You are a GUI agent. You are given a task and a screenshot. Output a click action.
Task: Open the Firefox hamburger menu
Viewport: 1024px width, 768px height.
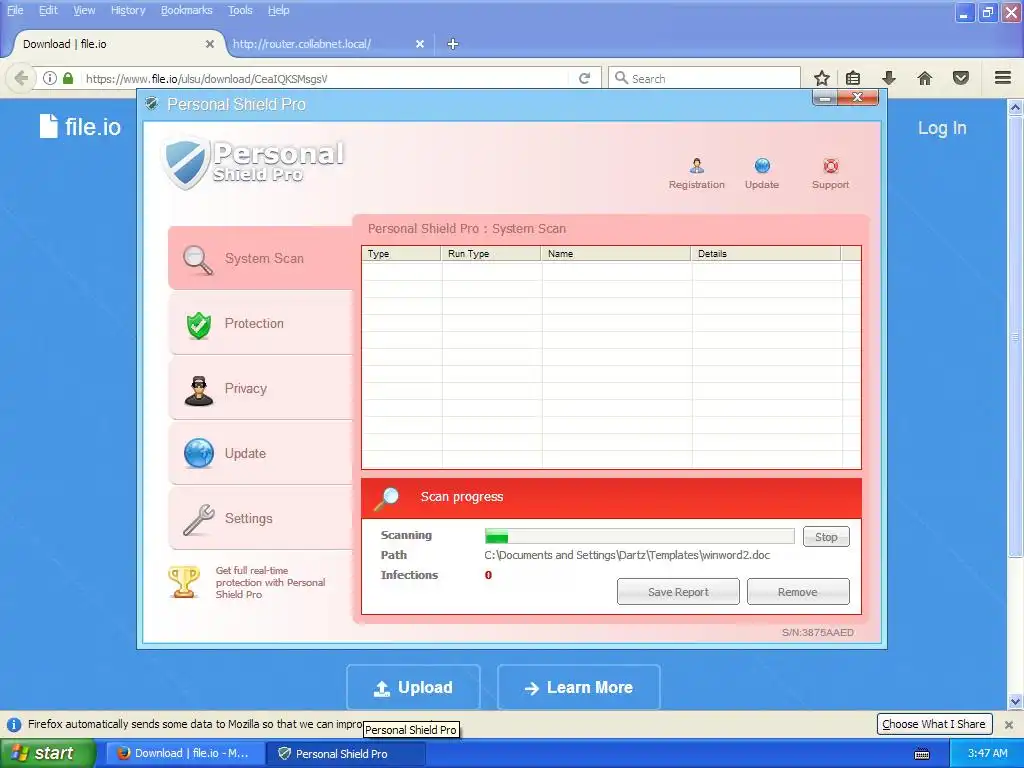(x=1003, y=78)
